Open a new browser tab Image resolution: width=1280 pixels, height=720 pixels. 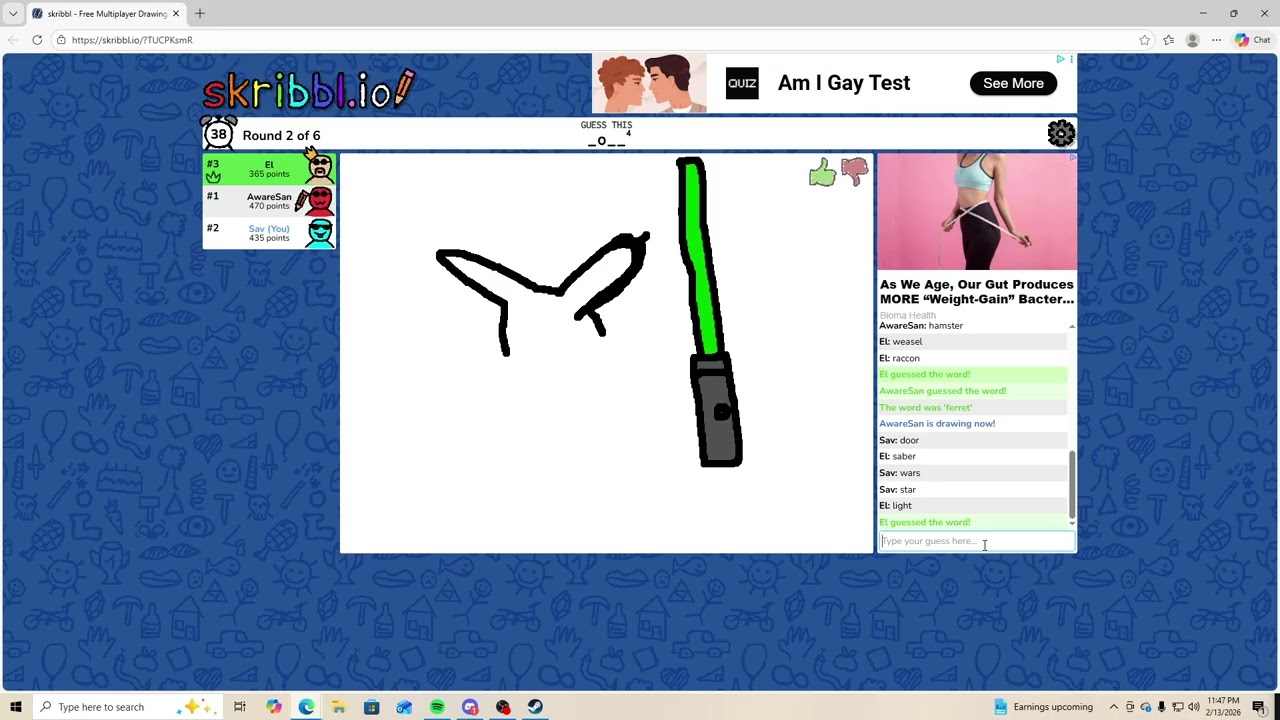[x=199, y=13]
